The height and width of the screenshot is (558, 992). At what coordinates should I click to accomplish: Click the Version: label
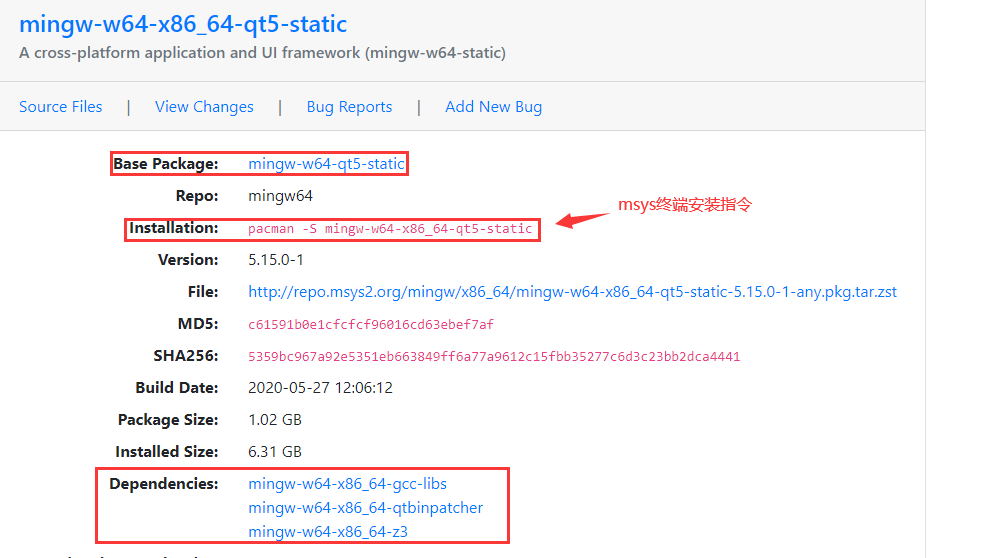click(188, 260)
